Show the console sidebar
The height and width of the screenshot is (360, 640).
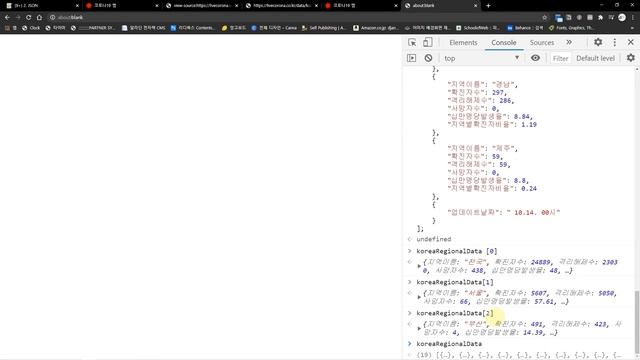pyautogui.click(x=411, y=58)
